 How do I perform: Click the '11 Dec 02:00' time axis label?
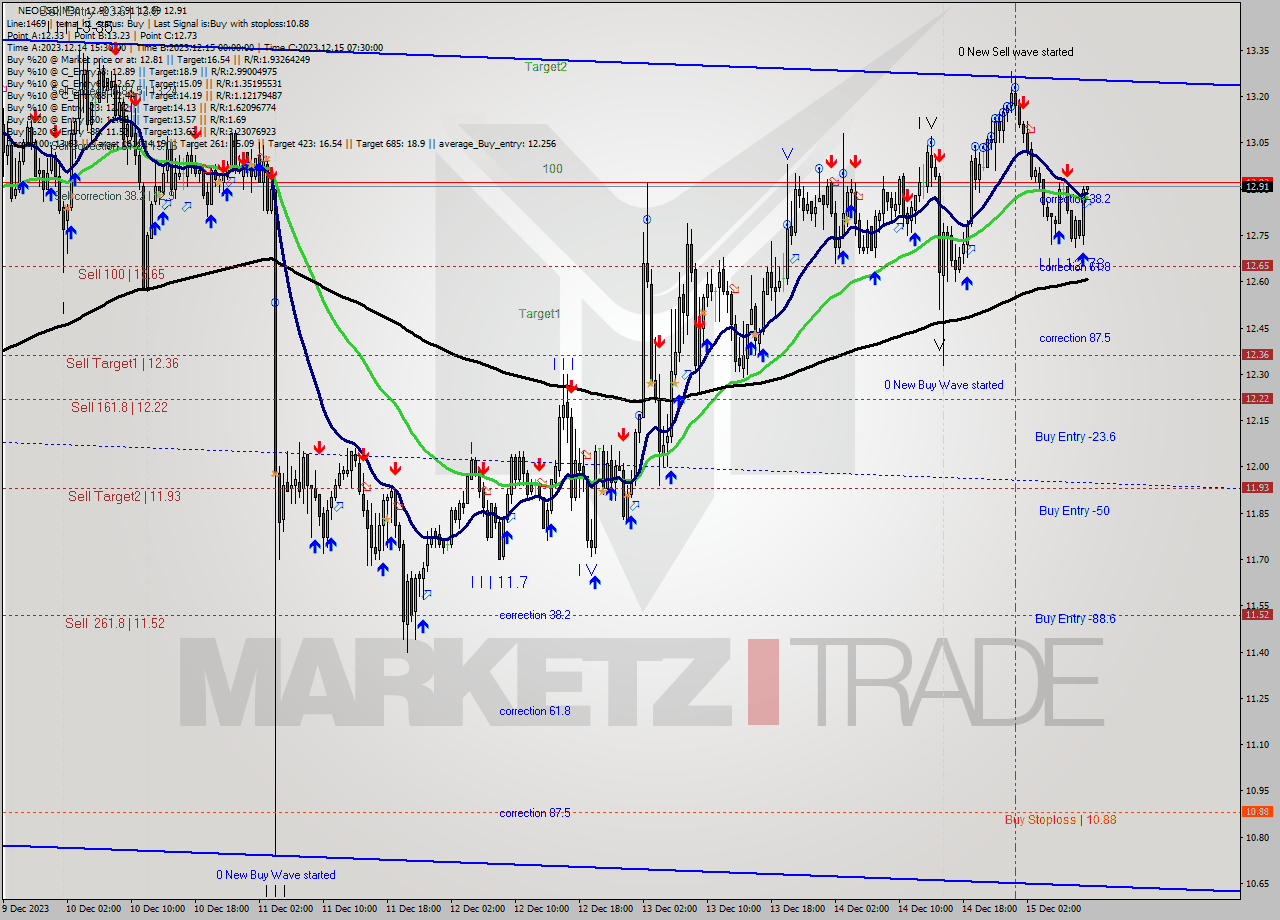pyautogui.click(x=284, y=909)
